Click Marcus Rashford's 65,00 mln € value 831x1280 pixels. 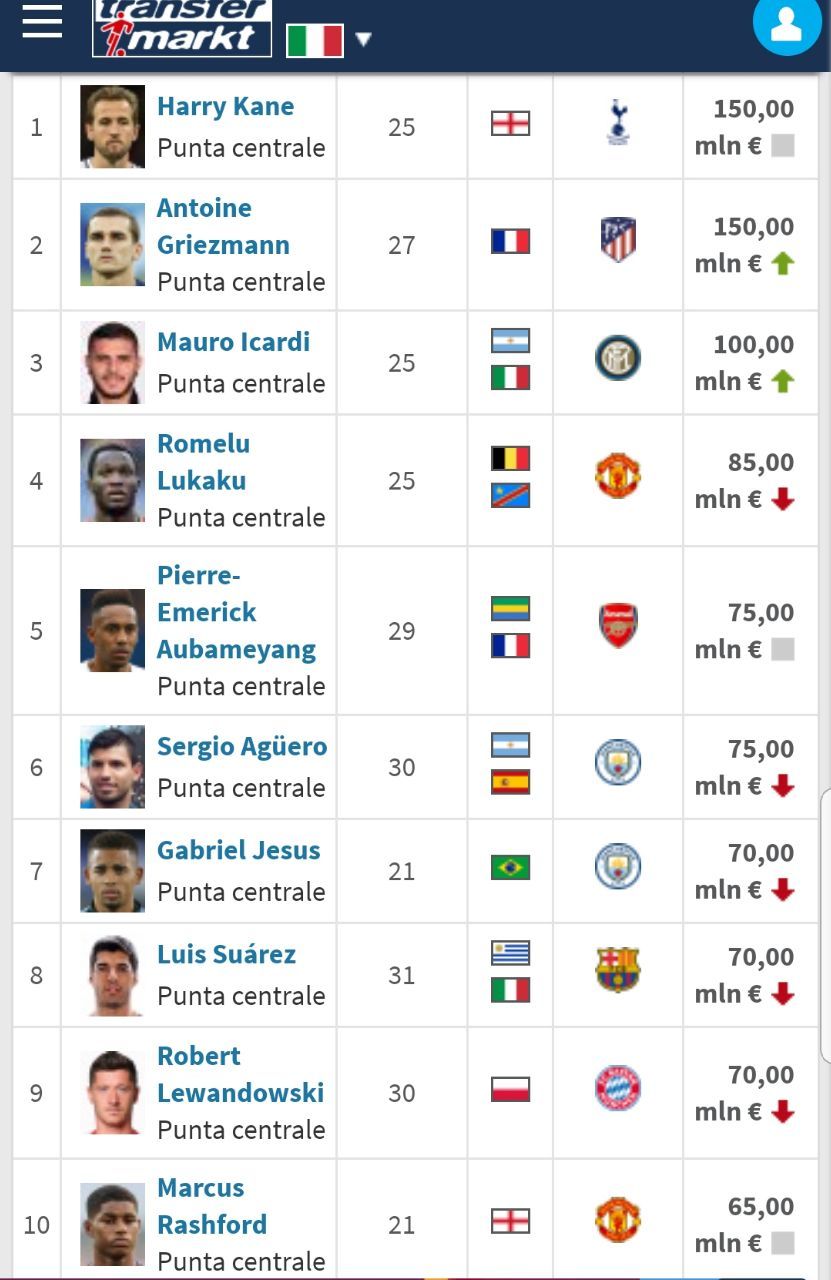coord(745,1224)
